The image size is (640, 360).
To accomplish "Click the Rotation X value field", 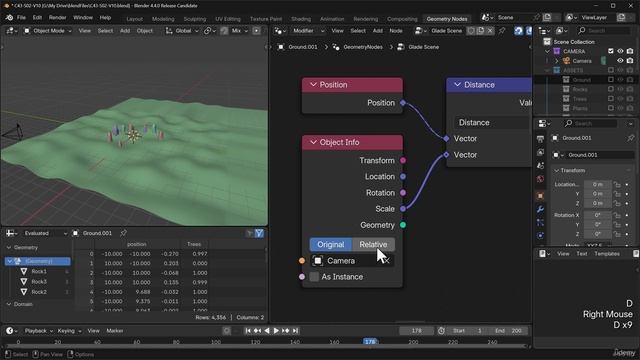I will (x=597, y=215).
